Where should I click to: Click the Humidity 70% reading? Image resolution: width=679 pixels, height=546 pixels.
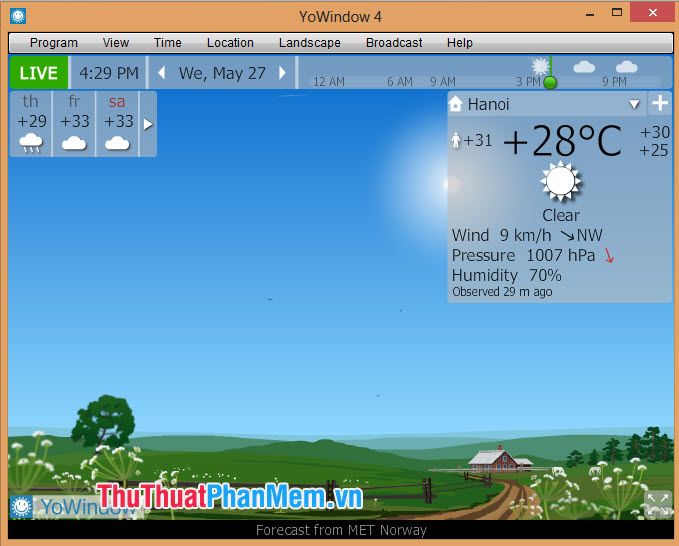tap(507, 275)
